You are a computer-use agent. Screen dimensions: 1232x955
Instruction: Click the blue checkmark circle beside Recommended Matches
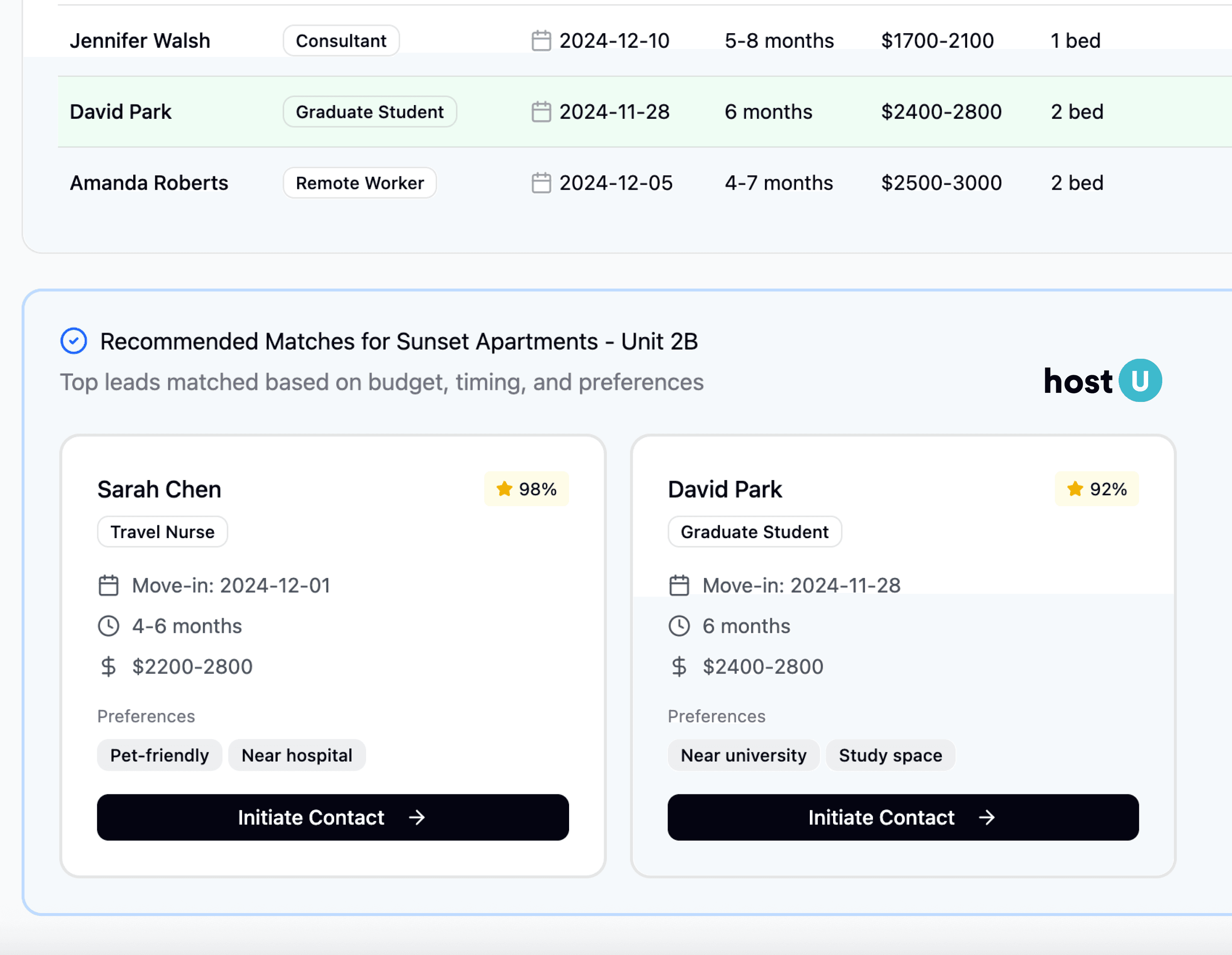tap(74, 341)
